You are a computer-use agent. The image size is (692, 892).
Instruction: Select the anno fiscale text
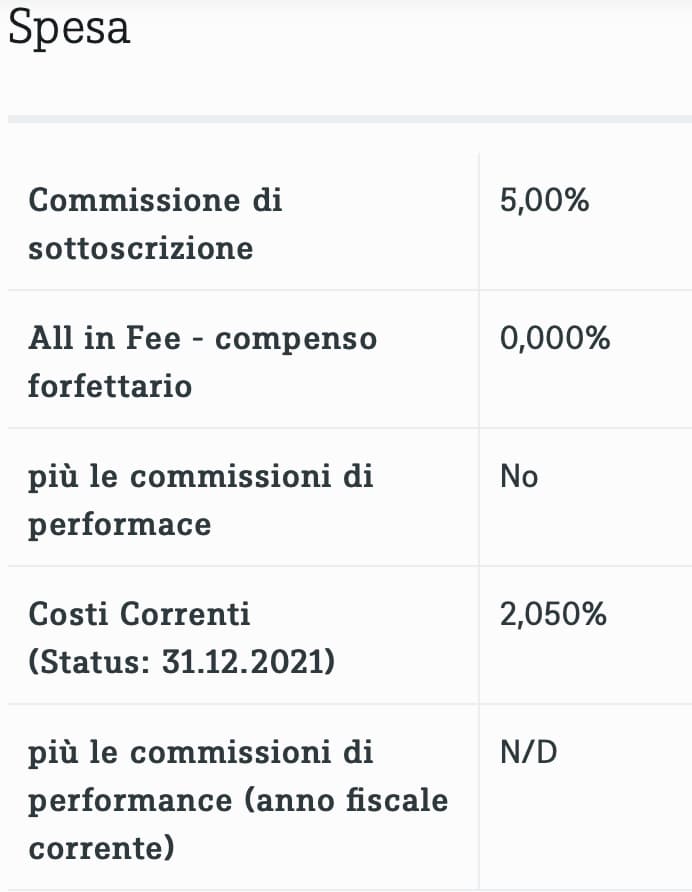[x=340, y=800]
